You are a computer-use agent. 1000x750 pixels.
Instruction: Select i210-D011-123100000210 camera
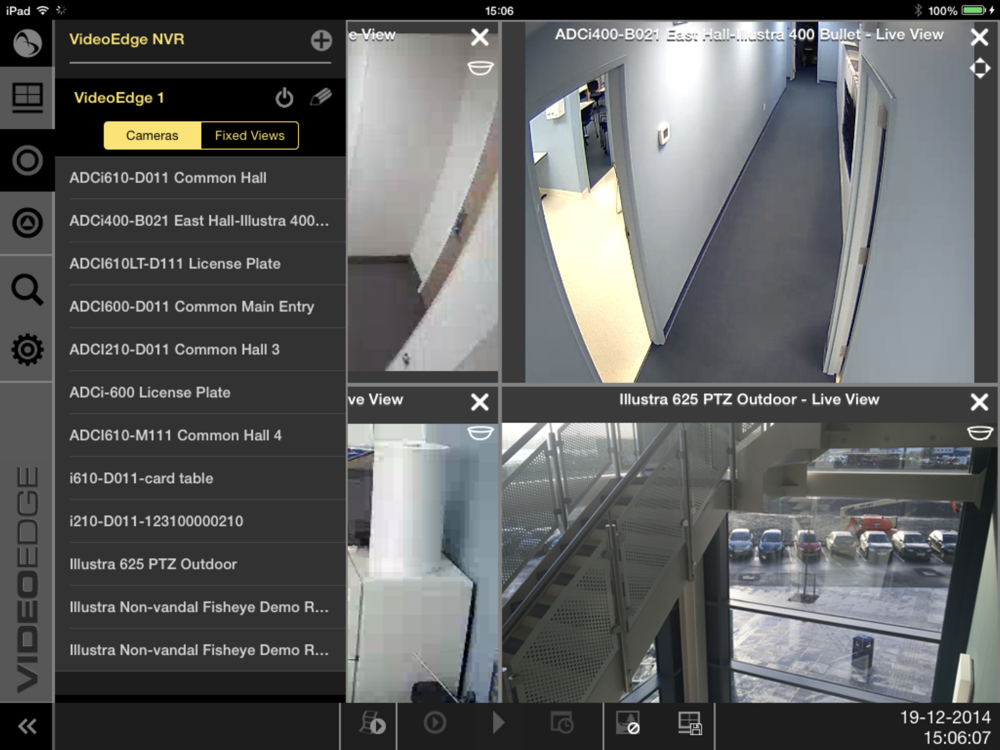(200, 521)
